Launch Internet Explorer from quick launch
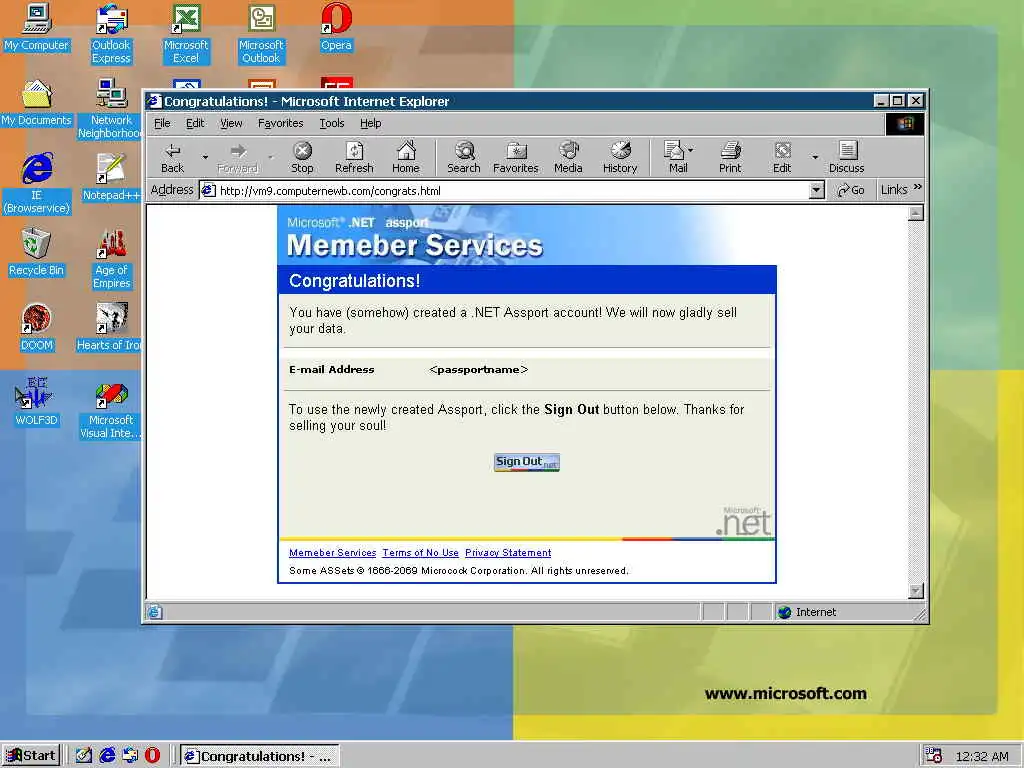This screenshot has height=768, width=1024. coord(107,755)
